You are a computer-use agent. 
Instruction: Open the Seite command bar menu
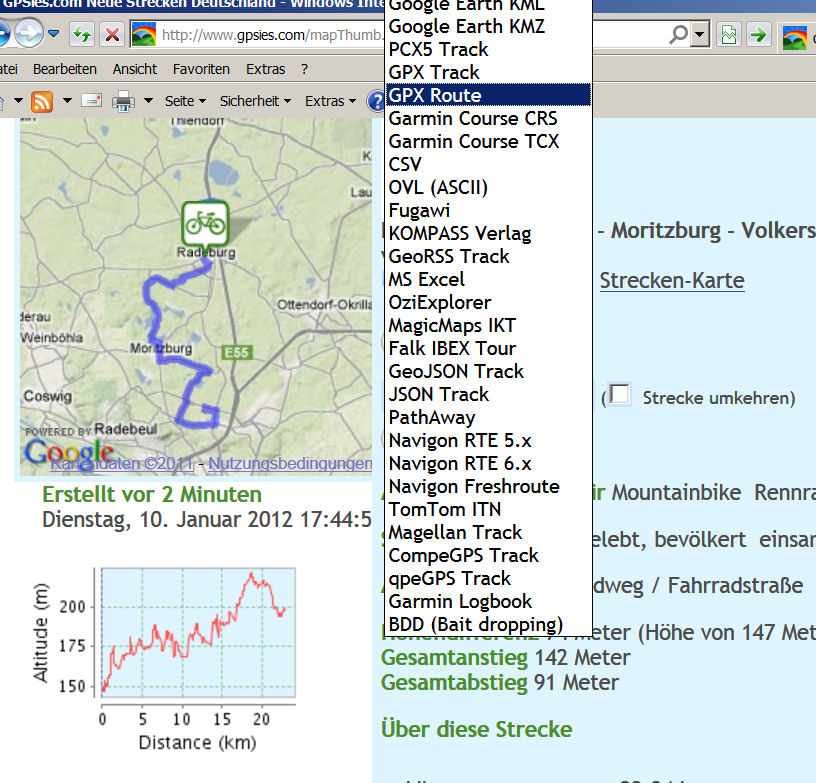[185, 101]
